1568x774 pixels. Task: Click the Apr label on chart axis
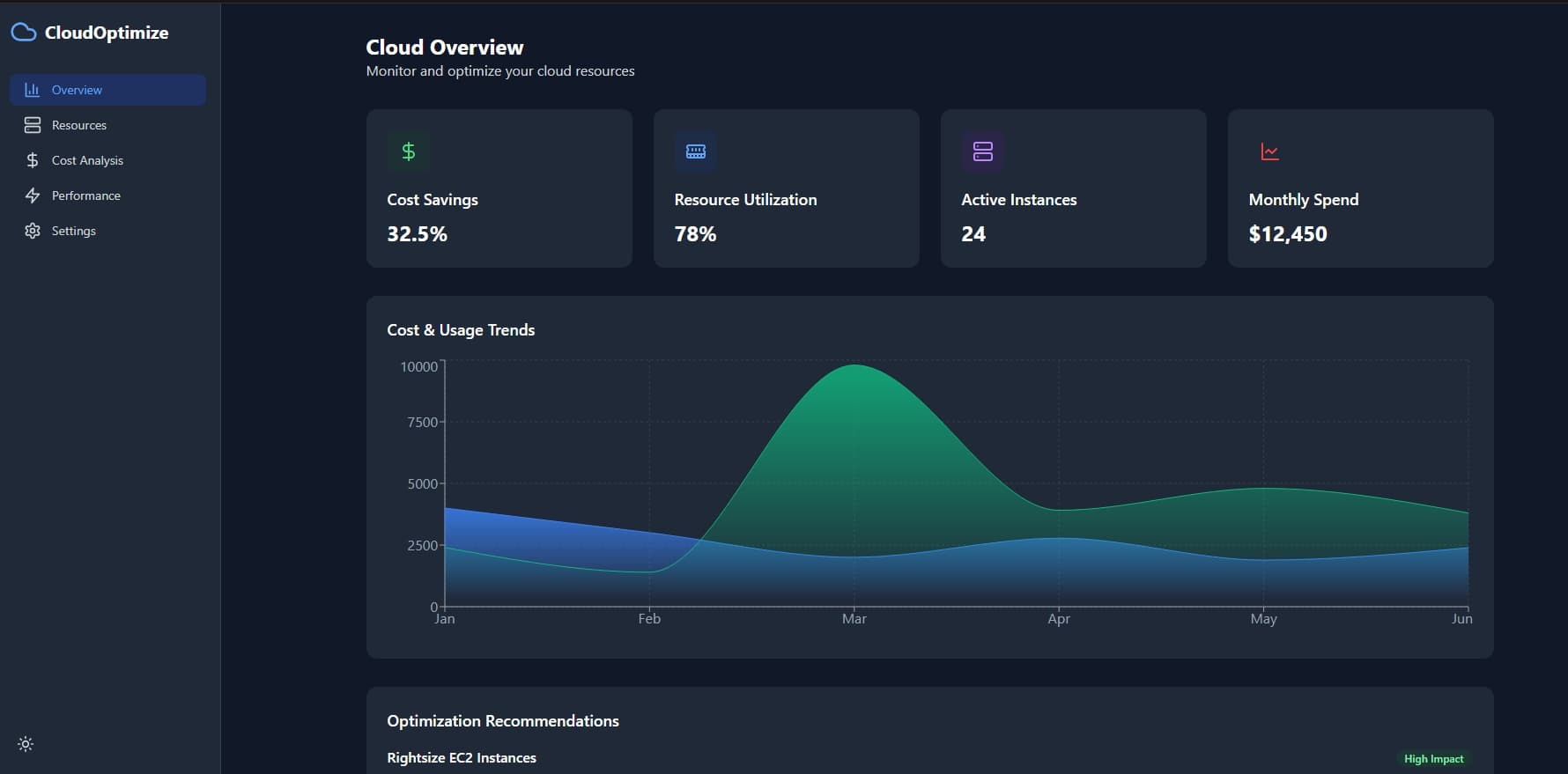click(1059, 619)
